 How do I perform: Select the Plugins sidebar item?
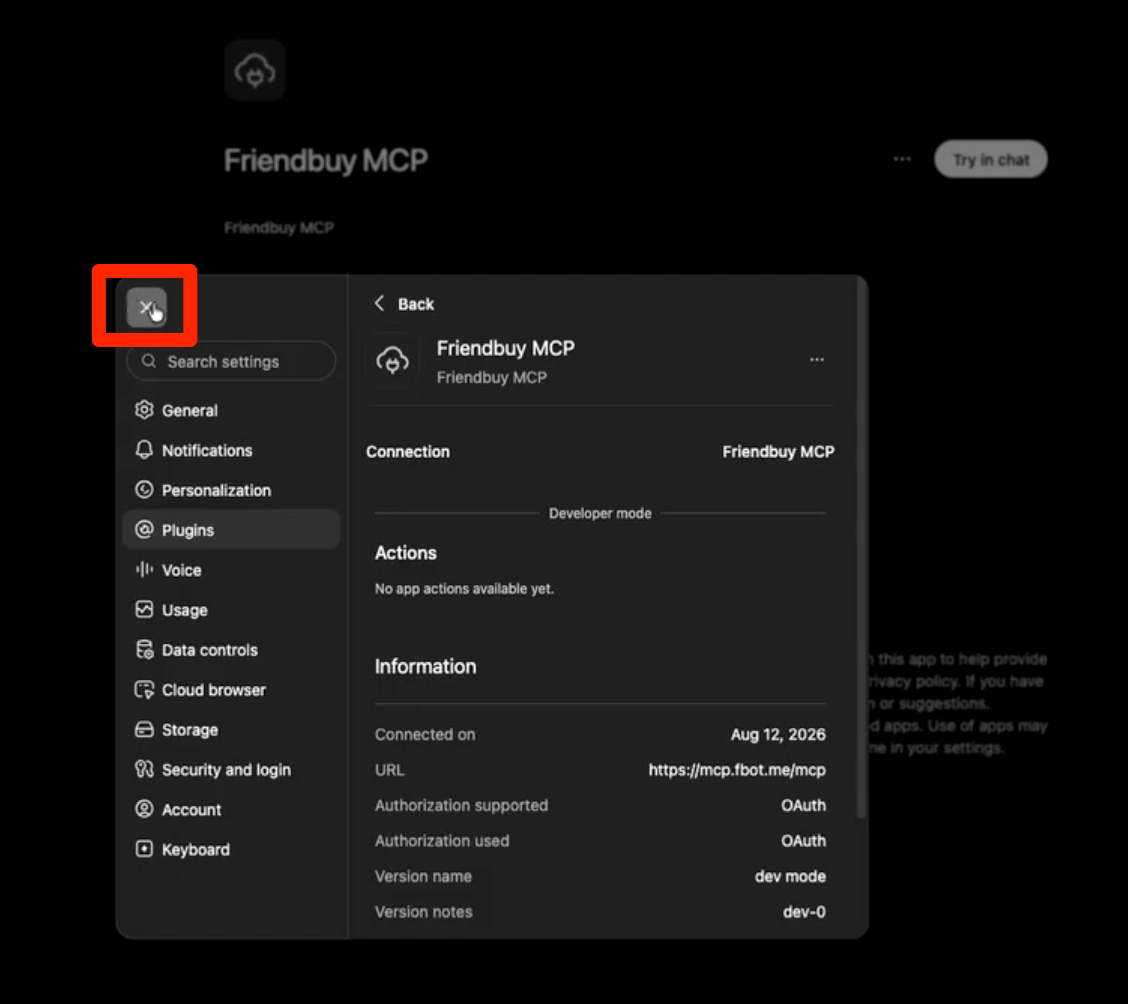(231, 530)
